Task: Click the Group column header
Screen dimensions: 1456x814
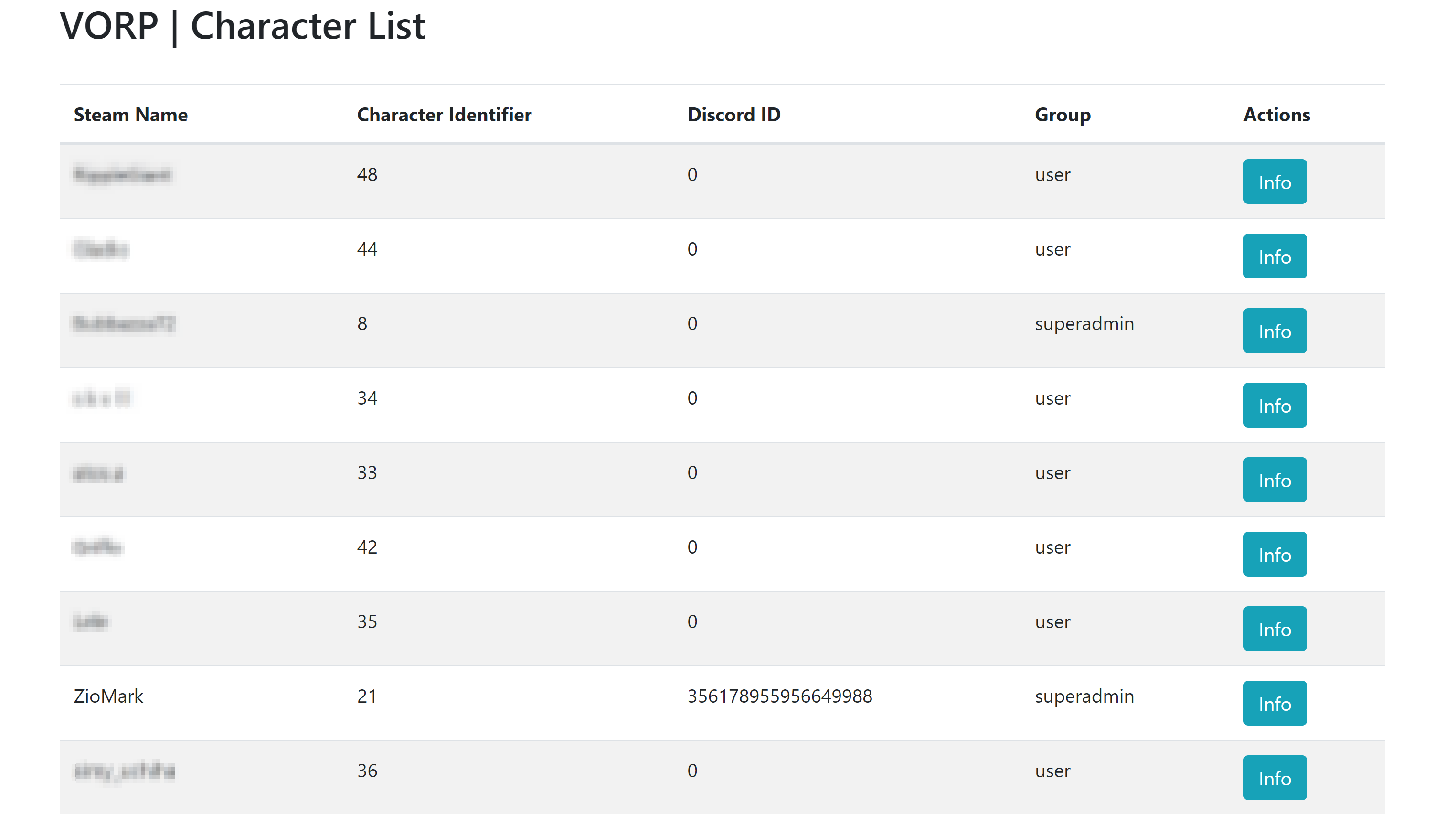Action: coord(1062,115)
